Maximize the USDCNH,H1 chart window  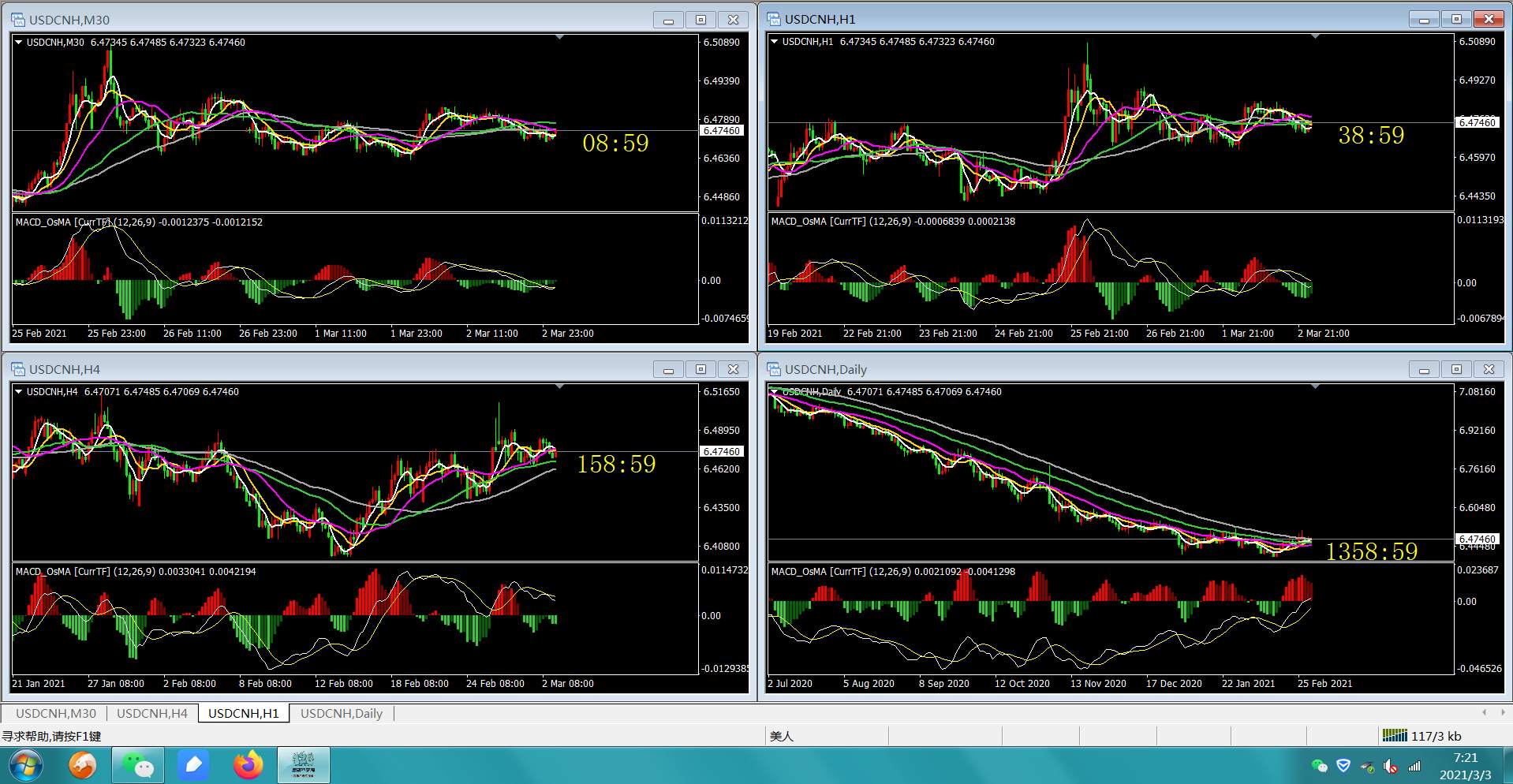1456,19
